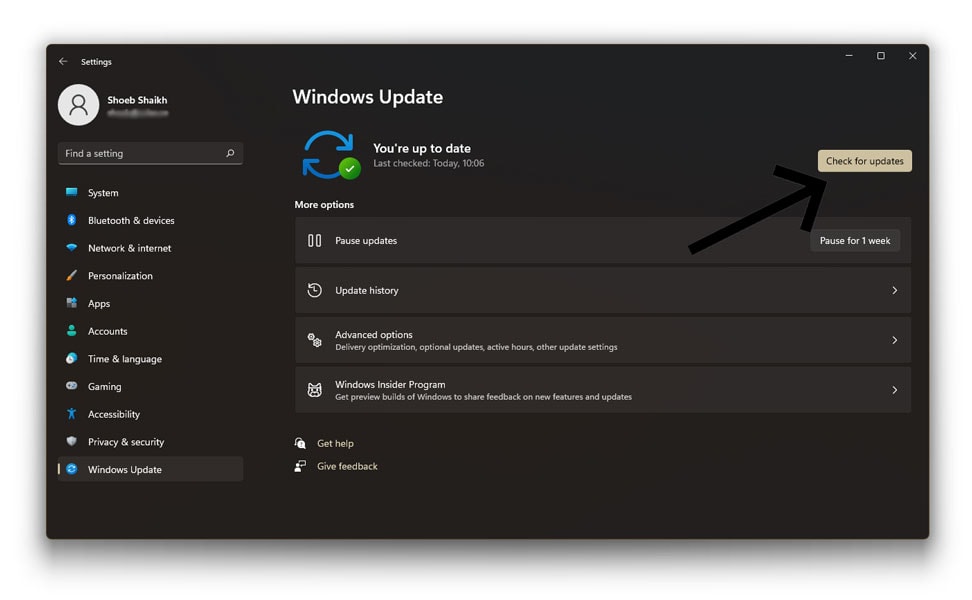
Task: Click the Time & language globe icon
Action: pyautogui.click(x=72, y=358)
